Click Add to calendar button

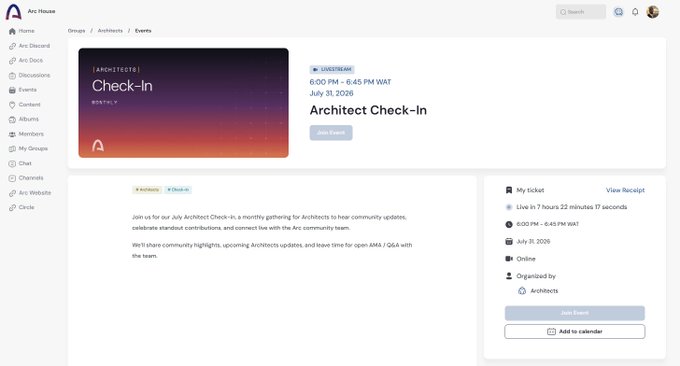click(x=575, y=332)
